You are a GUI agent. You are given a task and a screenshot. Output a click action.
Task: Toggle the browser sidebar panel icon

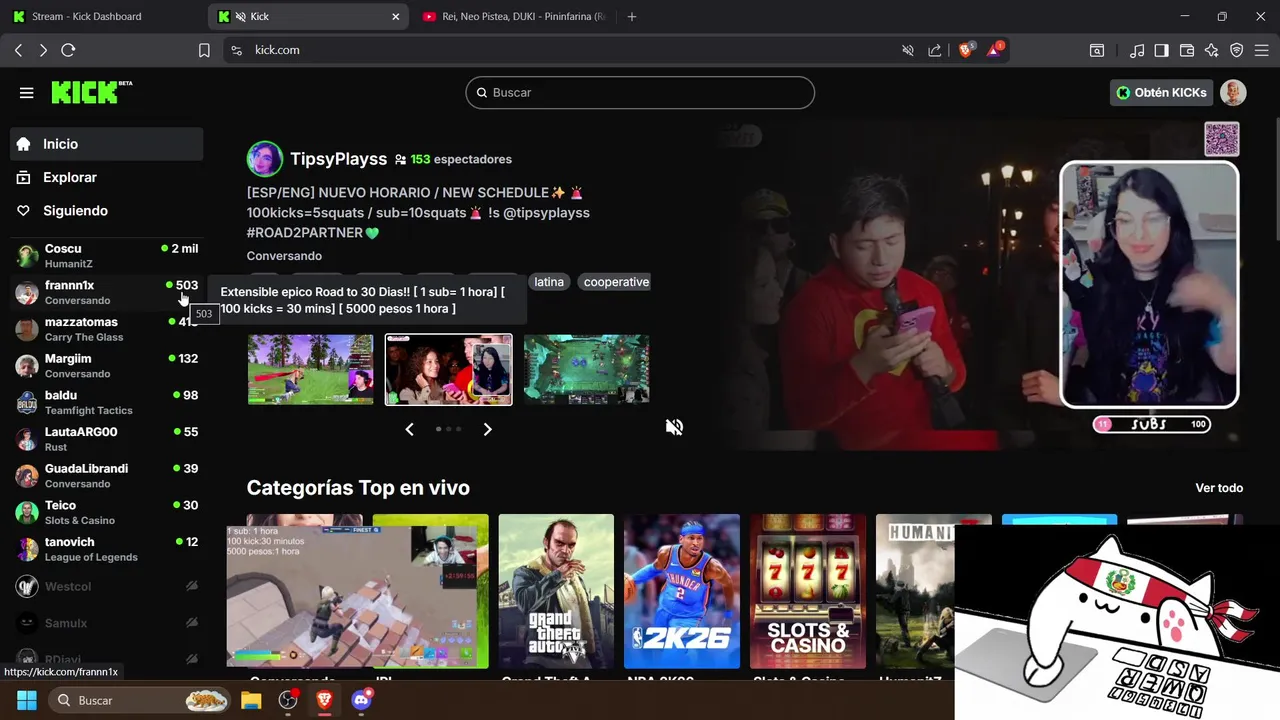tap(1161, 50)
